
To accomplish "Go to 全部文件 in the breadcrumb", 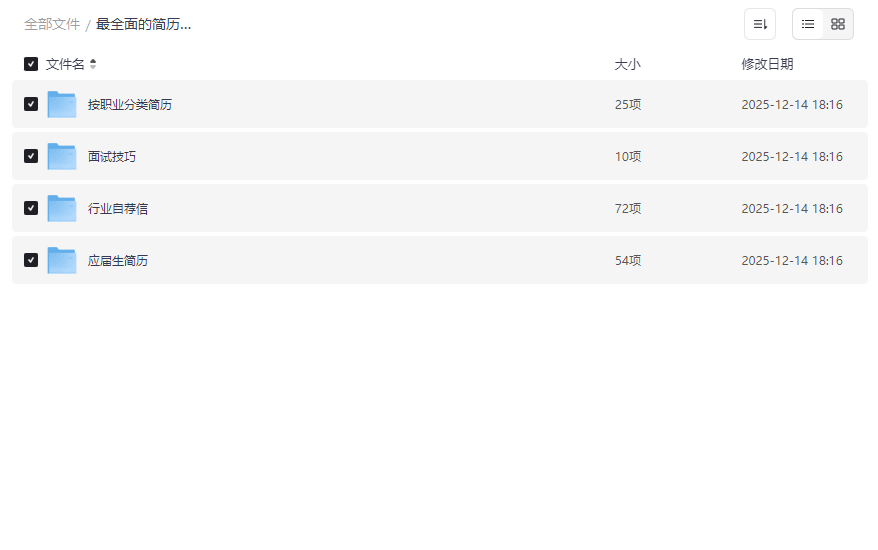I will click(x=52, y=24).
